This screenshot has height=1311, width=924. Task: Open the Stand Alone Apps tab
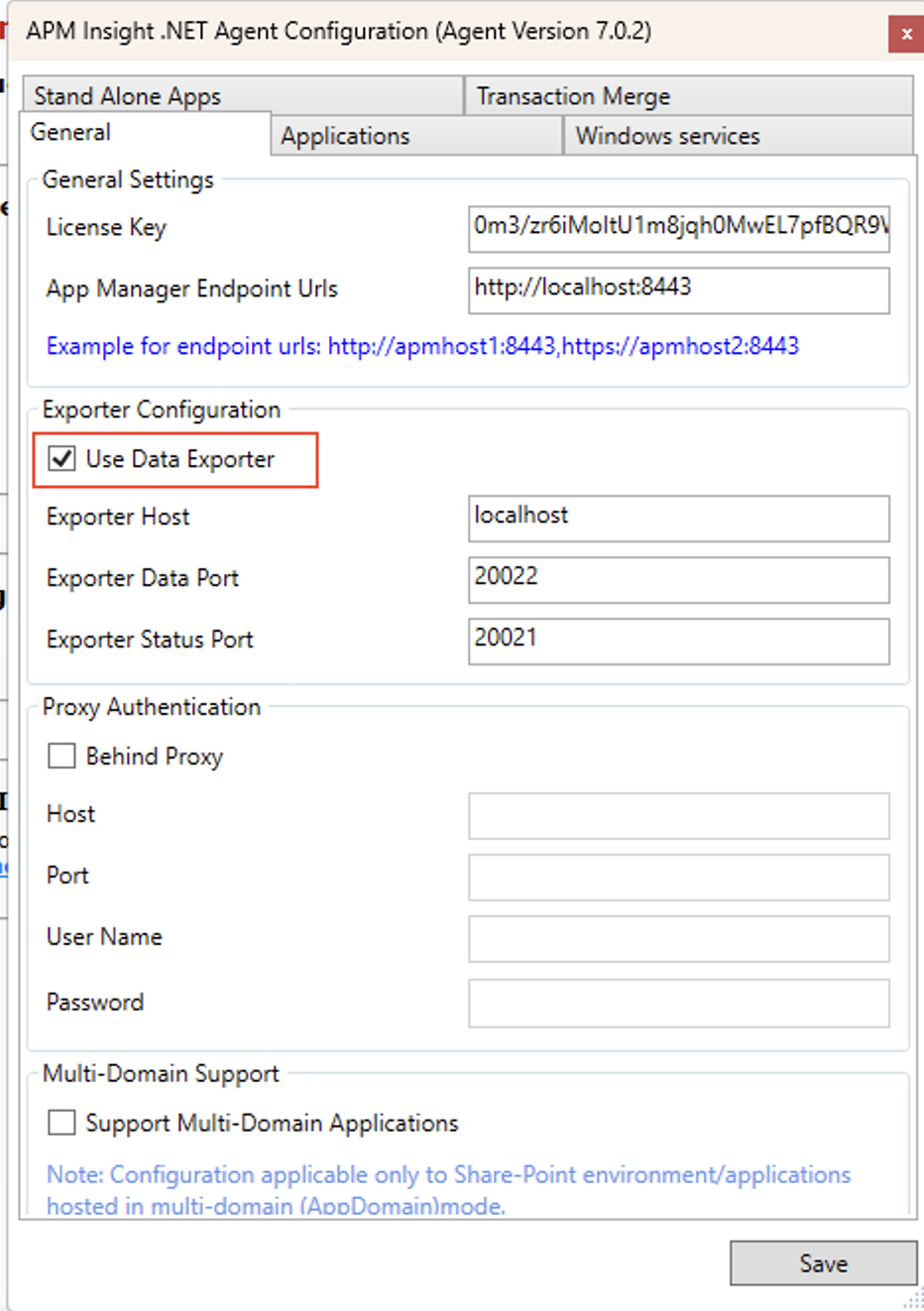point(243,95)
